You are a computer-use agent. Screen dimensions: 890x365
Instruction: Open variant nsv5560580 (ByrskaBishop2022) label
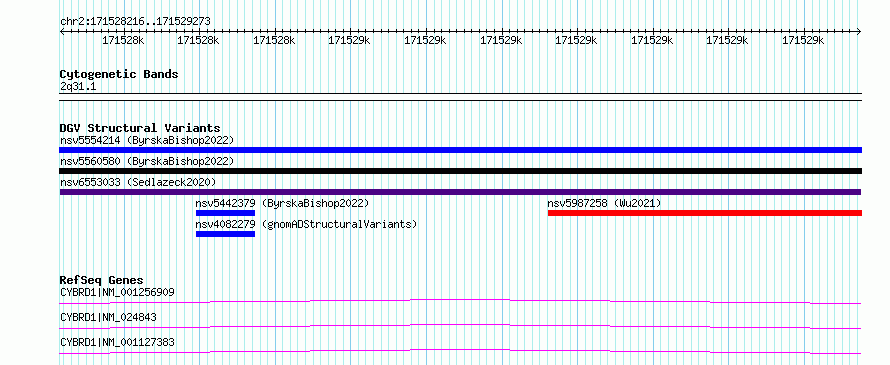(x=147, y=161)
